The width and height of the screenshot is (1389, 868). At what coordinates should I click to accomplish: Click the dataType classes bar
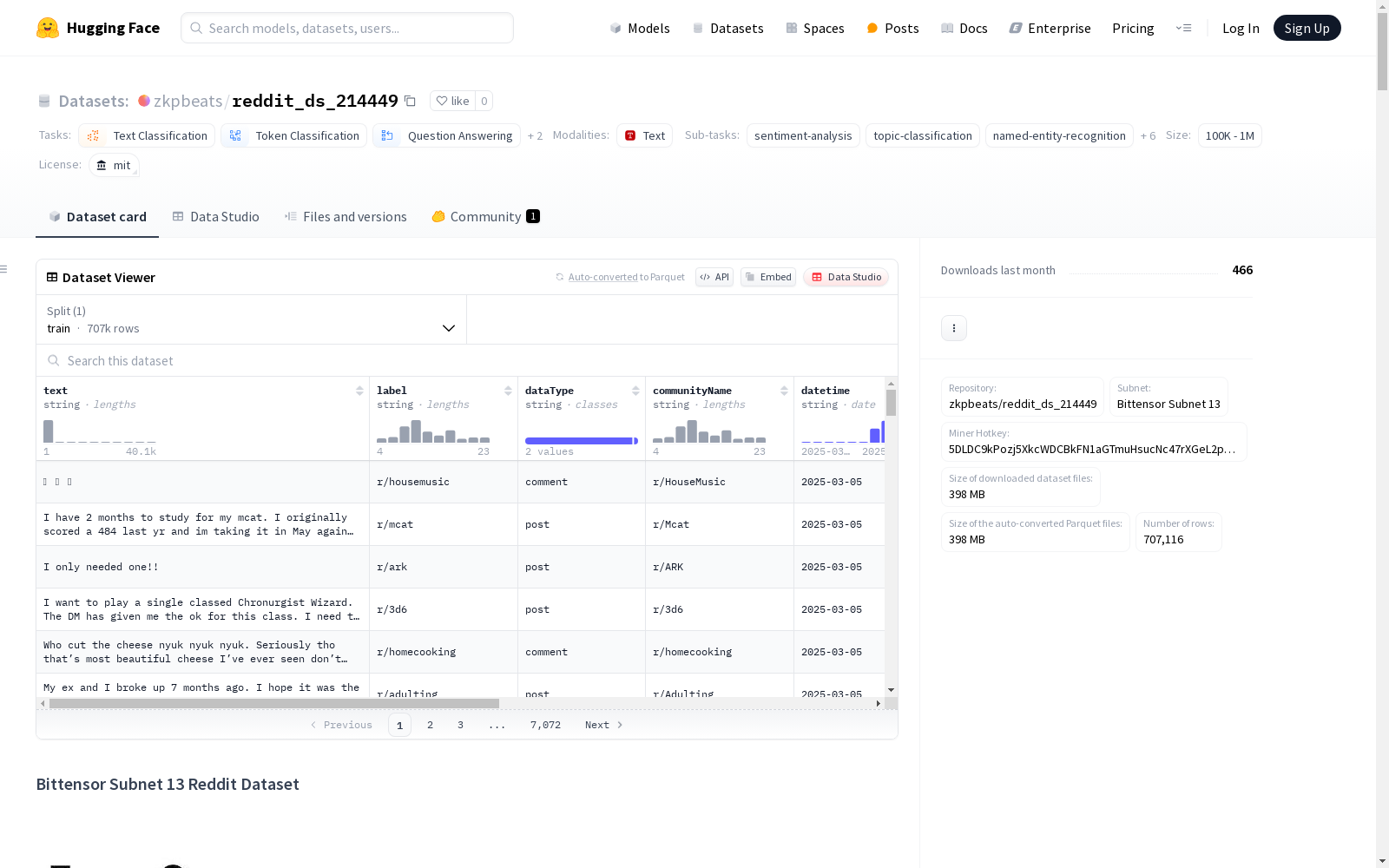click(x=582, y=441)
